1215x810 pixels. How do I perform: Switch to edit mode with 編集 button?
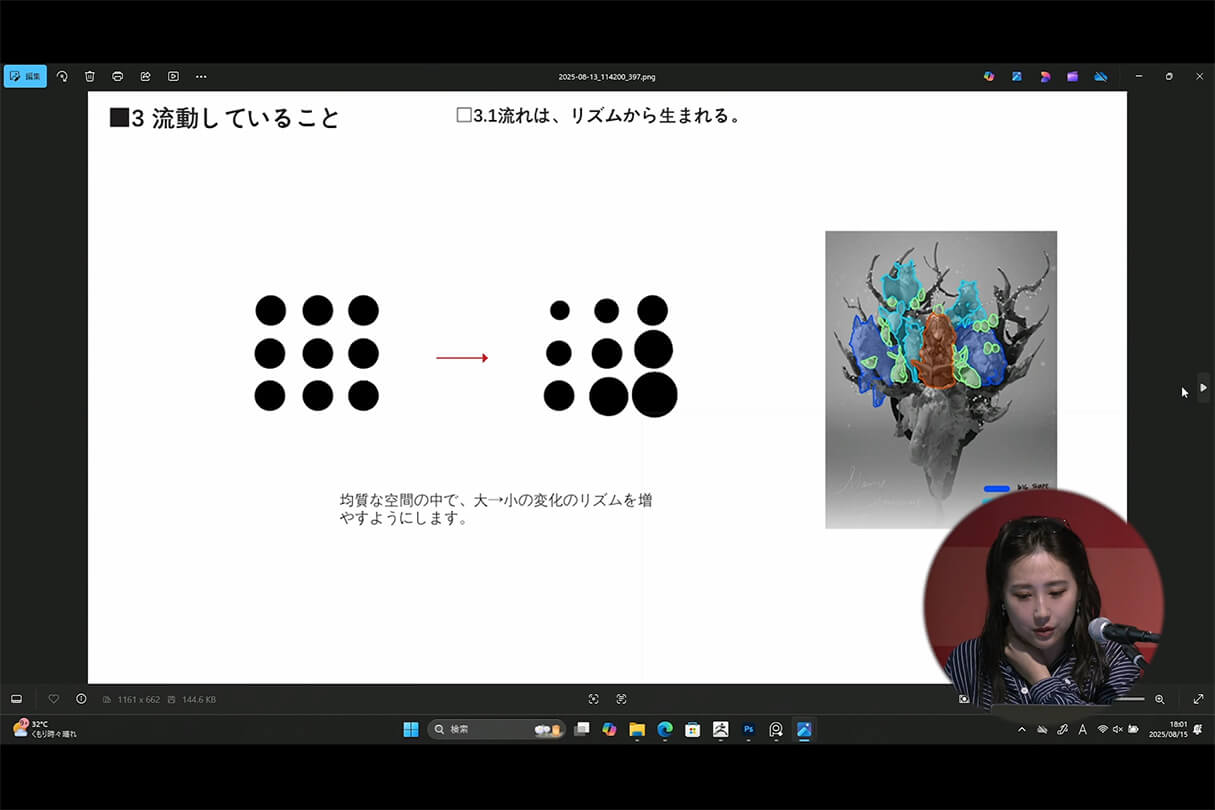pos(25,76)
